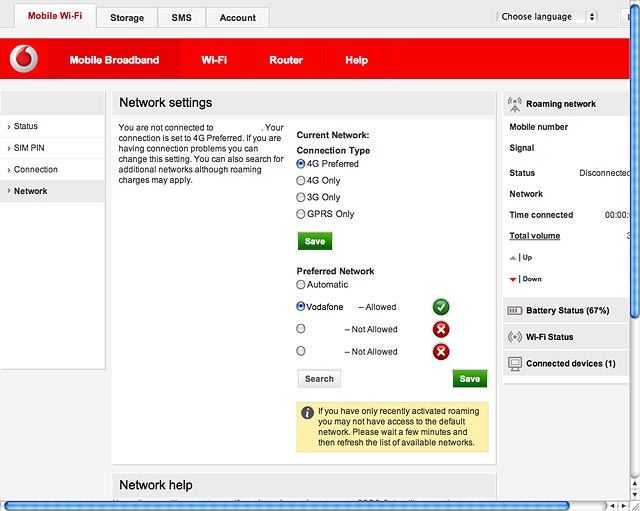640x511 pixels.
Task: Click the second red X Not Allowed icon
Action: point(441,352)
